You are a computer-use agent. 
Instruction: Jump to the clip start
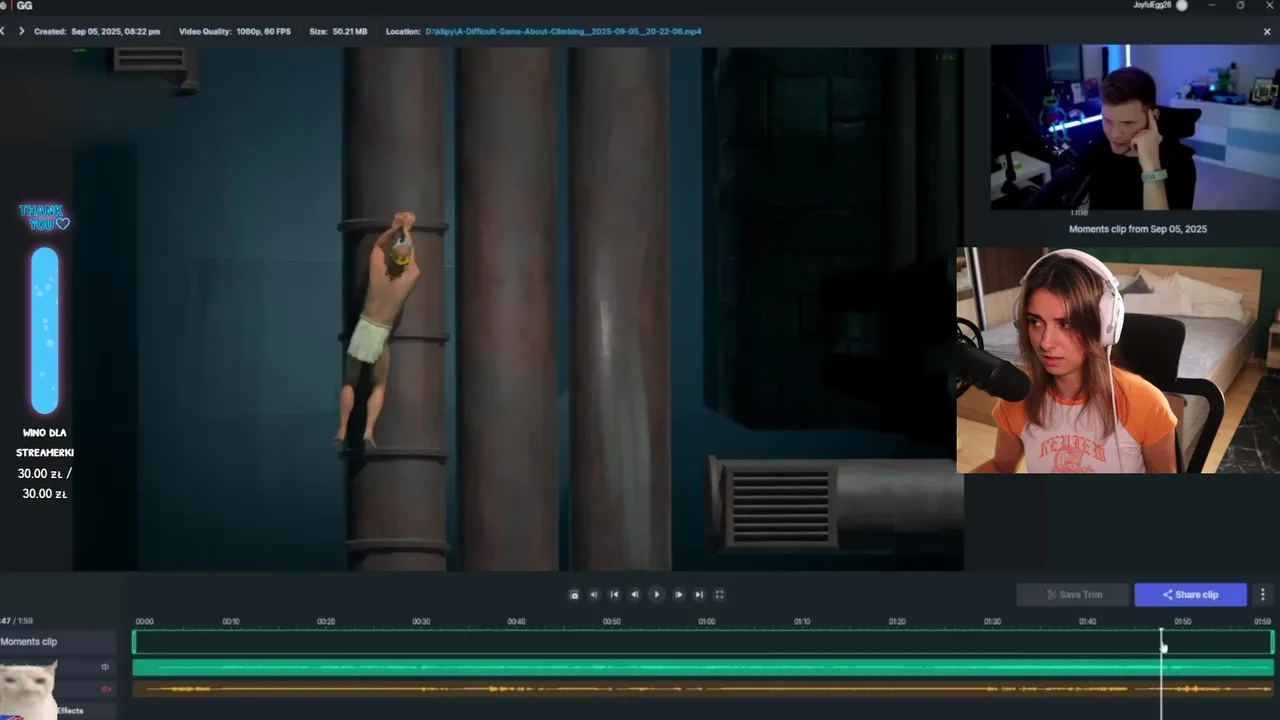tap(614, 595)
